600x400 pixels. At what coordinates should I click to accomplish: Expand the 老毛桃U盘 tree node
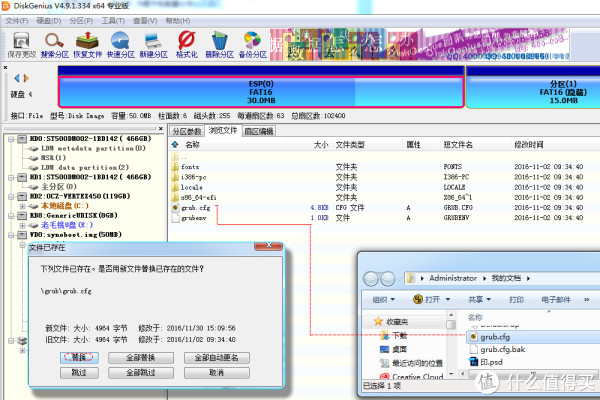pyautogui.click(x=23, y=225)
